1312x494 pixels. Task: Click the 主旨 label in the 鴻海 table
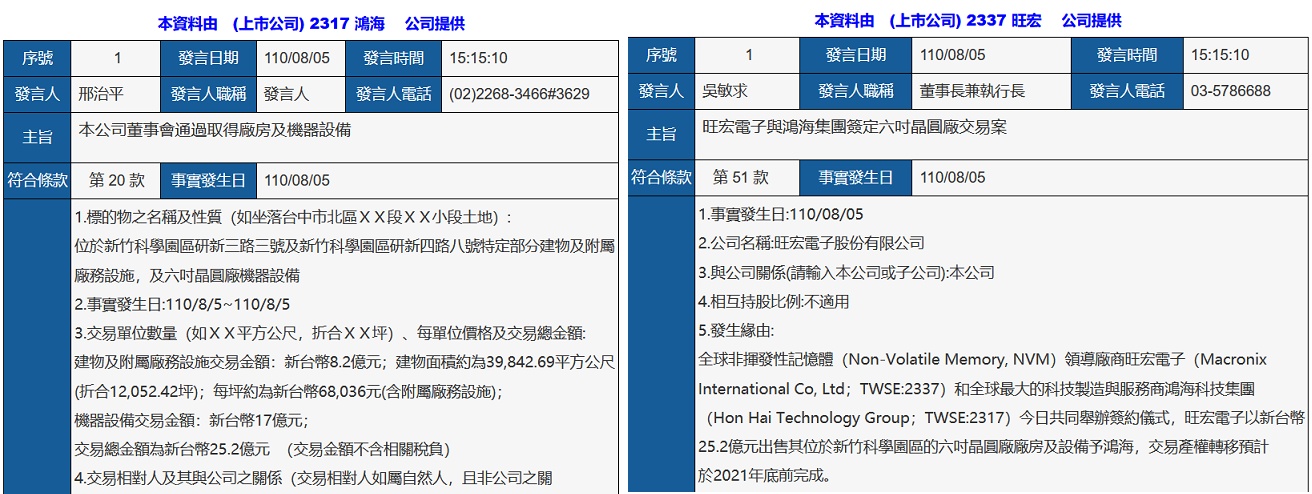coord(37,137)
